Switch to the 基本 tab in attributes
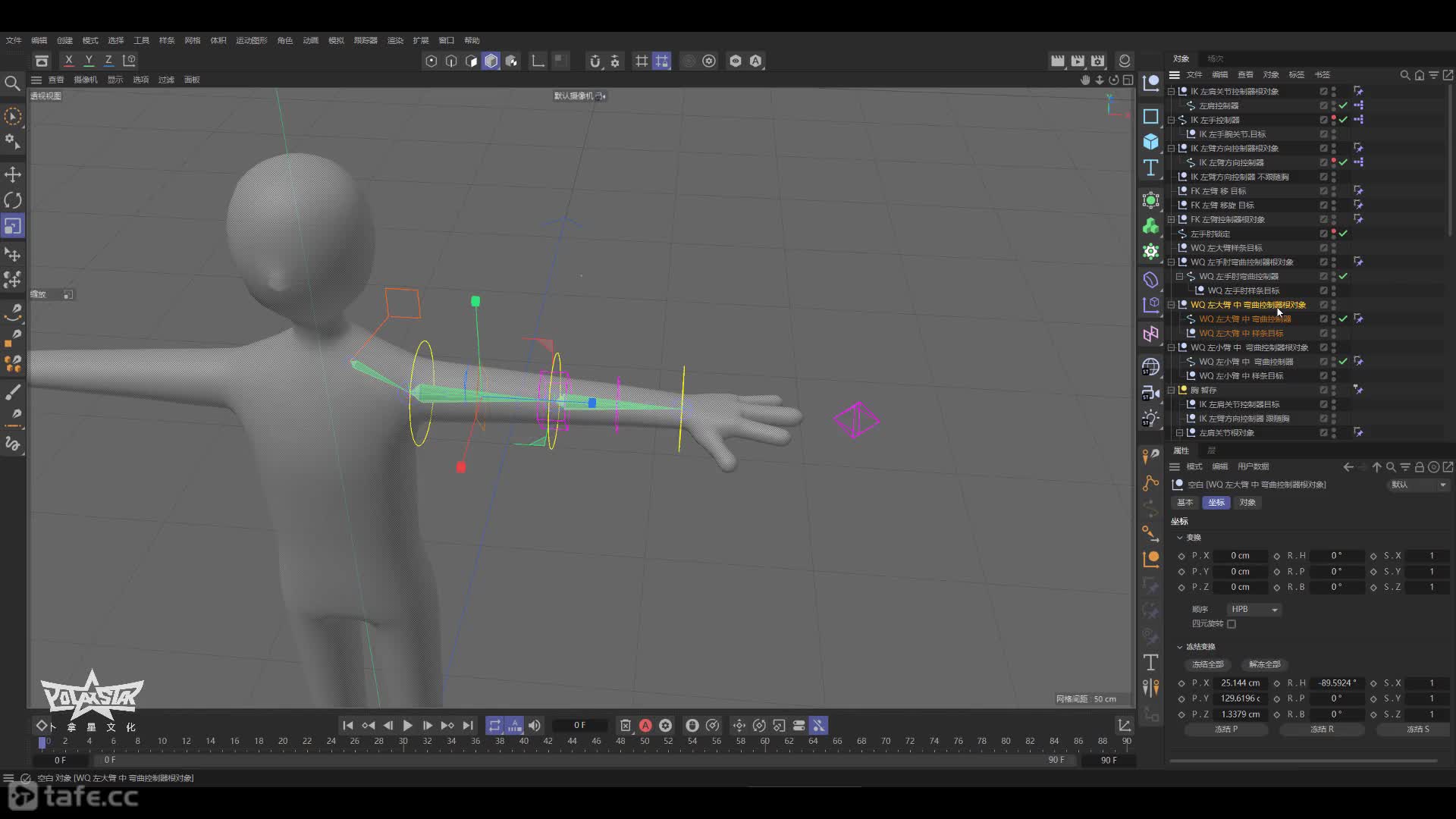 point(1185,503)
